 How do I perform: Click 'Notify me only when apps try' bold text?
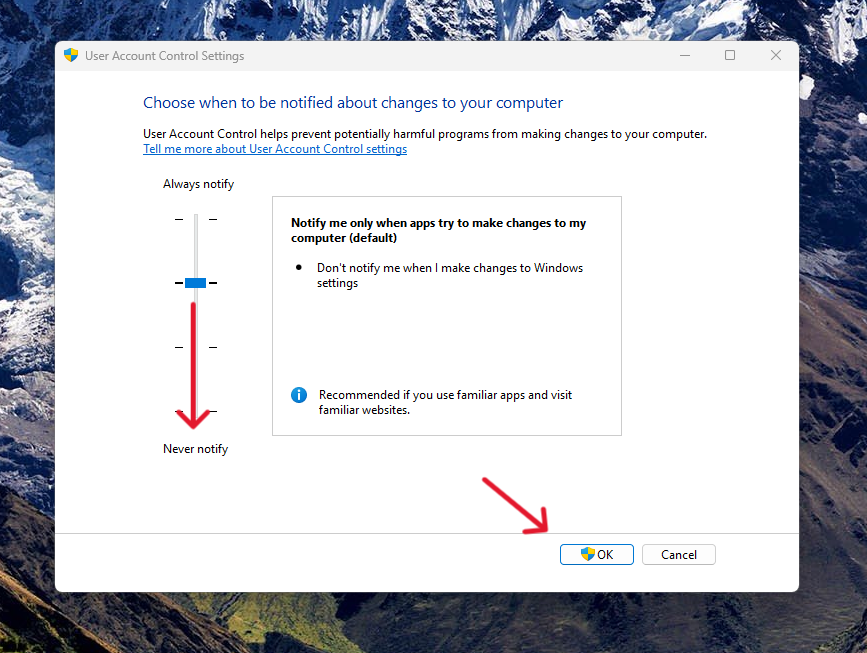coord(438,230)
